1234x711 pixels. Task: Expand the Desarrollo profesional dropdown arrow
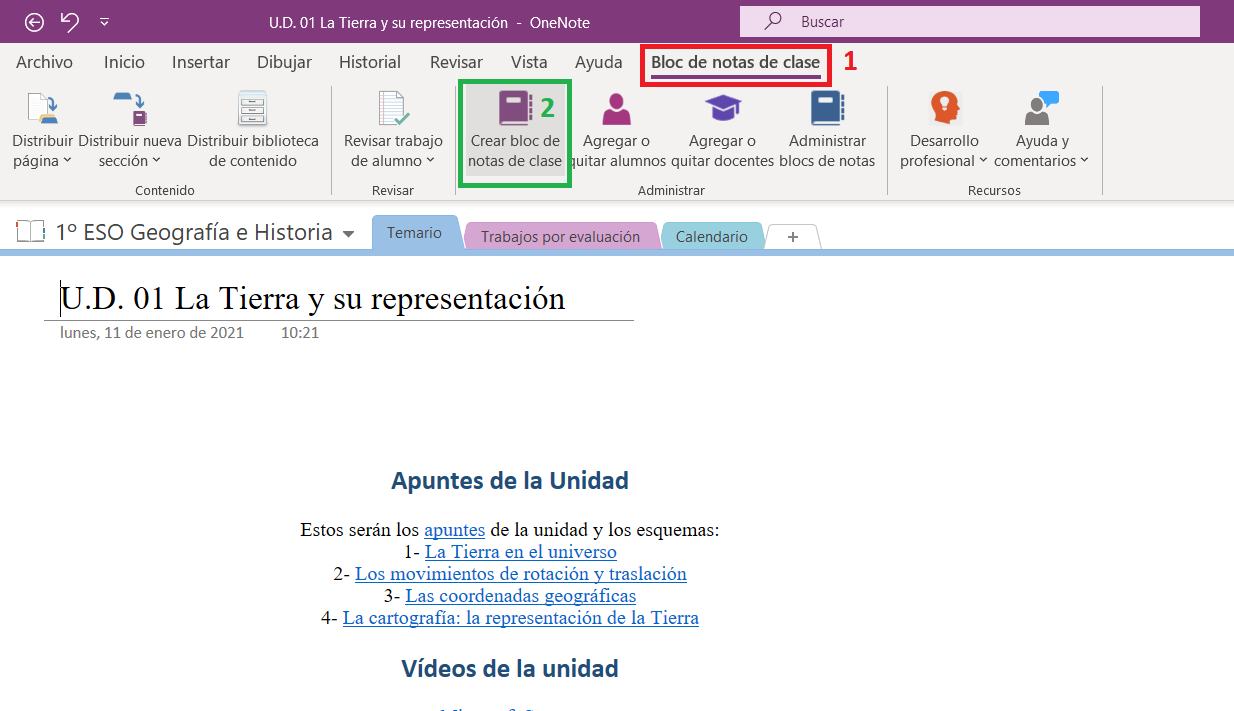[983, 161]
